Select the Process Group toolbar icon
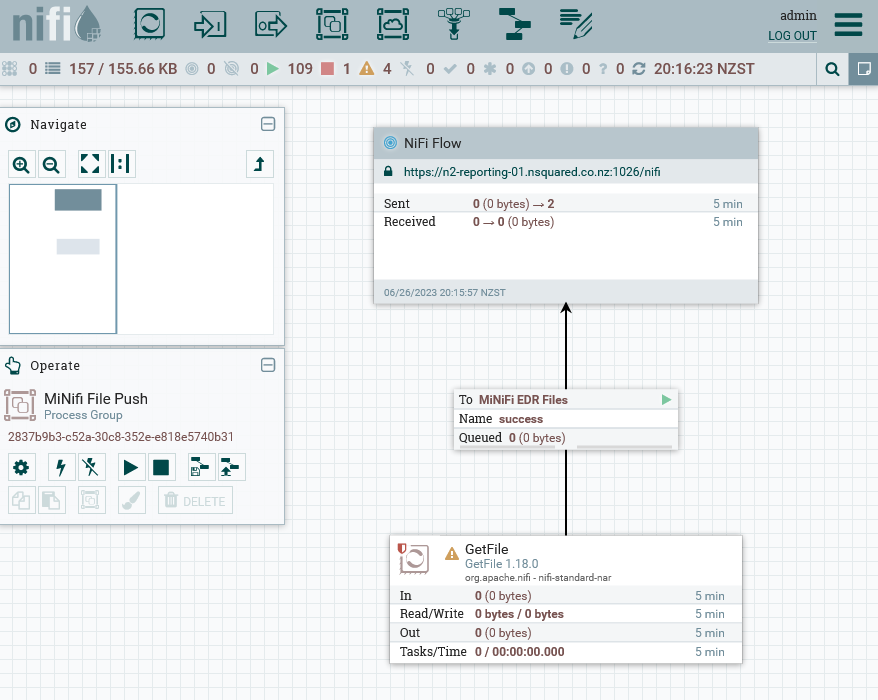The height and width of the screenshot is (700, 878). pos(331,24)
